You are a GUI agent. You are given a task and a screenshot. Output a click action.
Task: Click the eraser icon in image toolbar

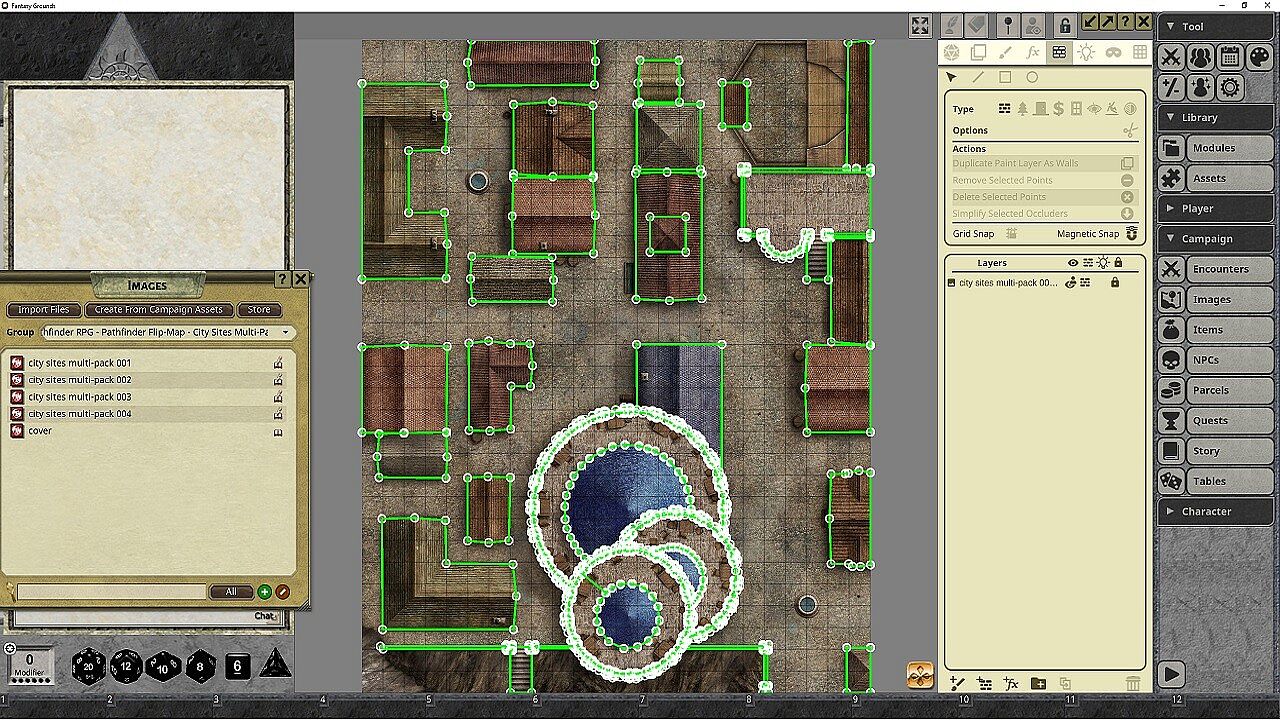(x=977, y=24)
